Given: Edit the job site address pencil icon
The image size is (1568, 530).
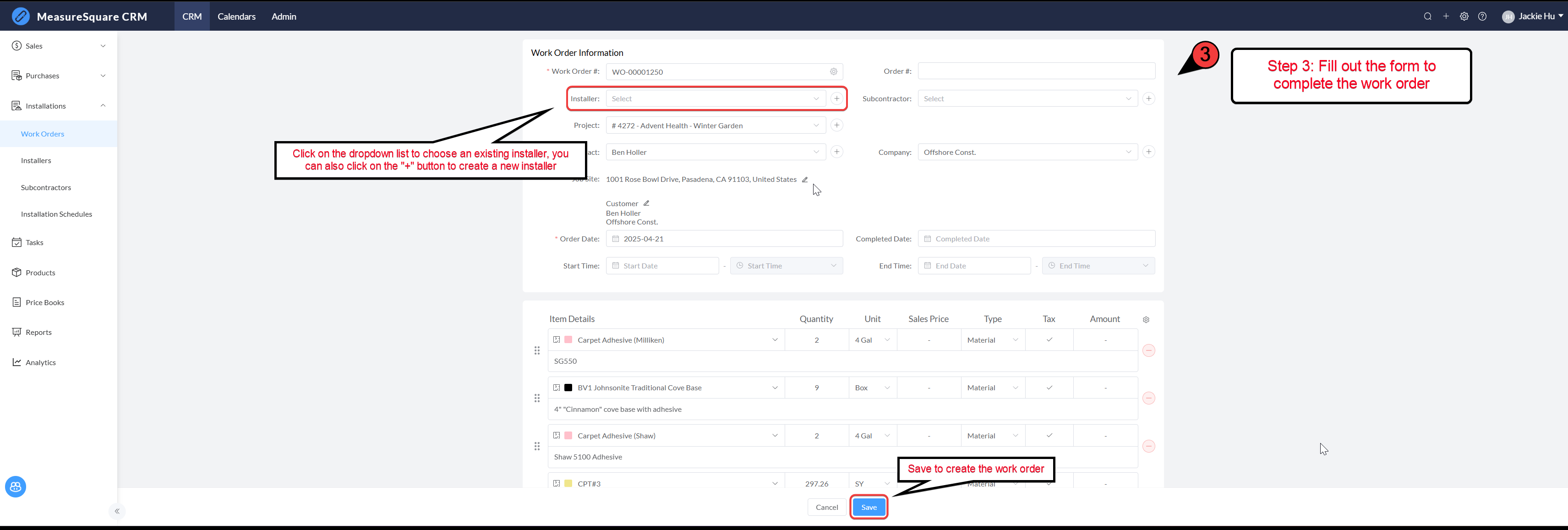Looking at the screenshot, I should point(805,180).
